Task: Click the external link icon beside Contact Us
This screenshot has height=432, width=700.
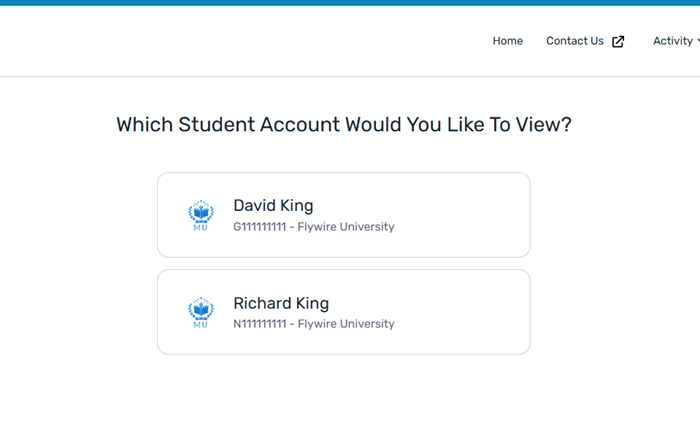Action: tap(618, 41)
